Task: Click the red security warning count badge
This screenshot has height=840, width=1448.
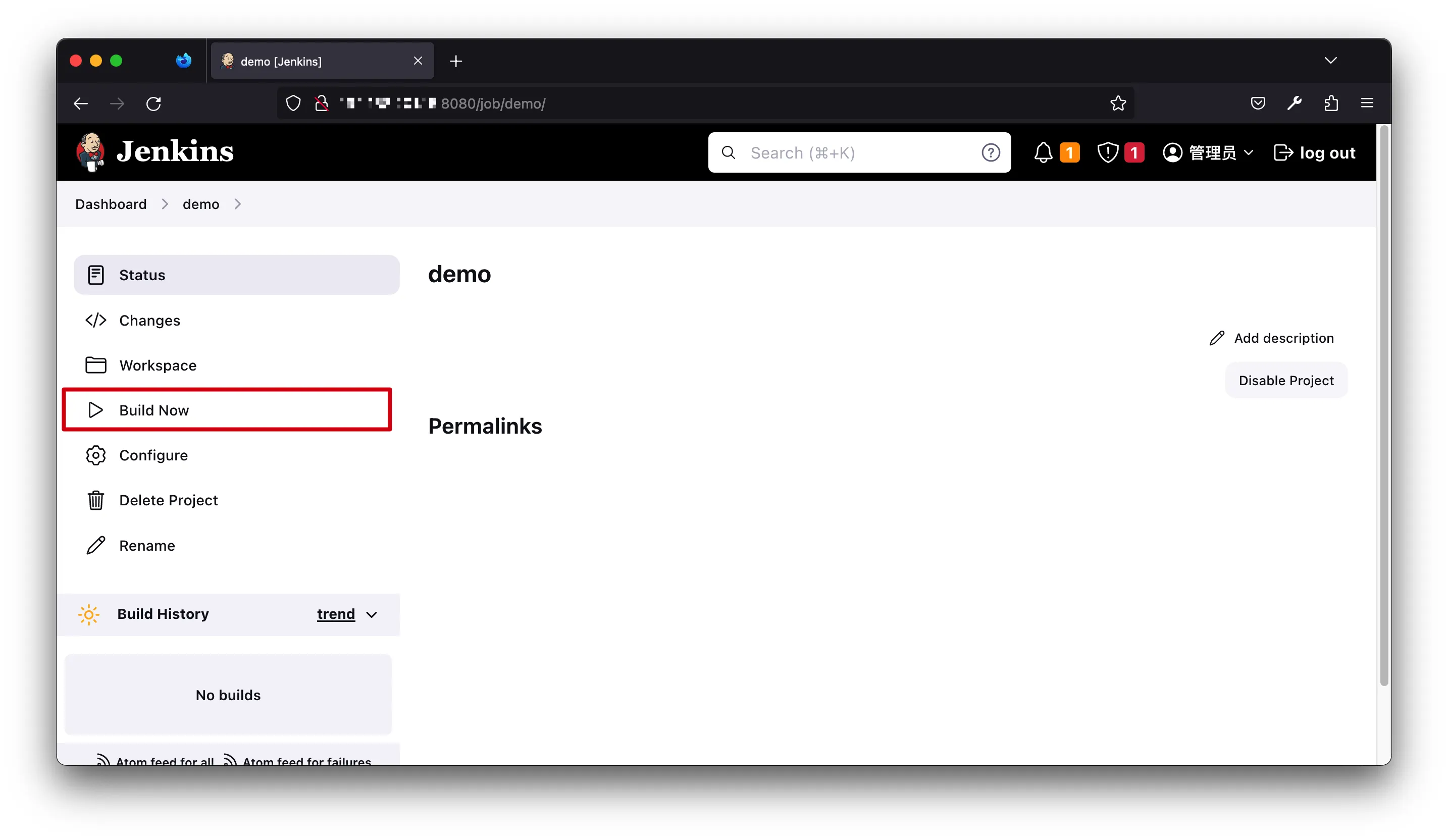Action: pyautogui.click(x=1133, y=153)
